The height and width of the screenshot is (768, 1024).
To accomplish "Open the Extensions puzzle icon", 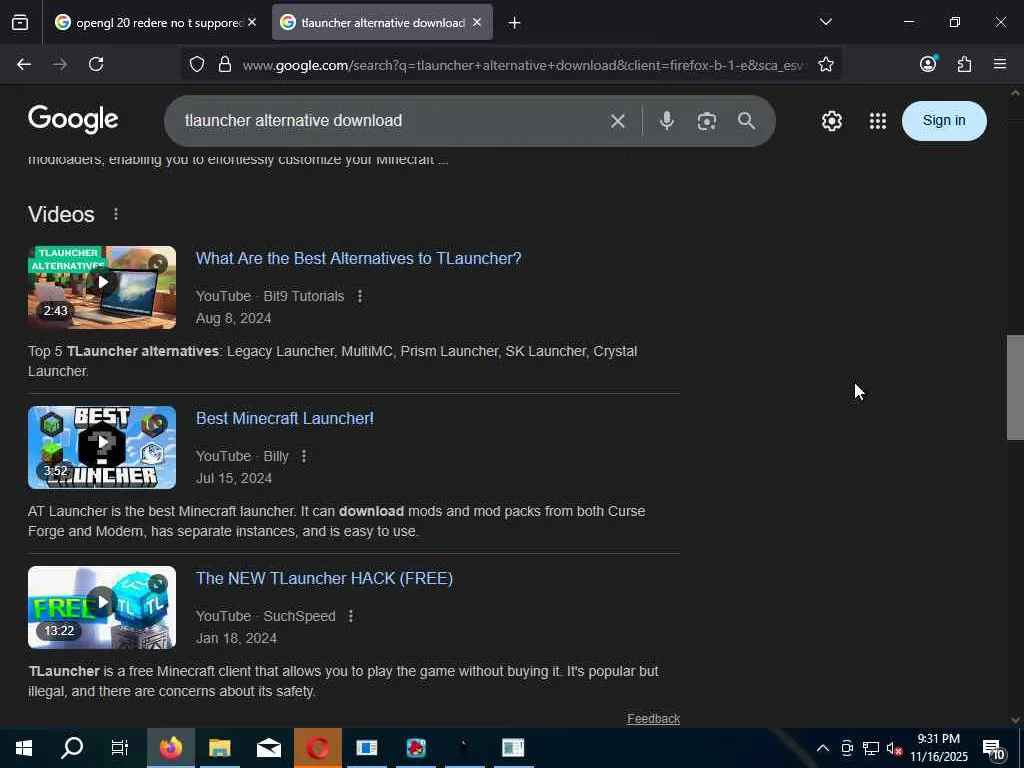I will [x=965, y=64].
